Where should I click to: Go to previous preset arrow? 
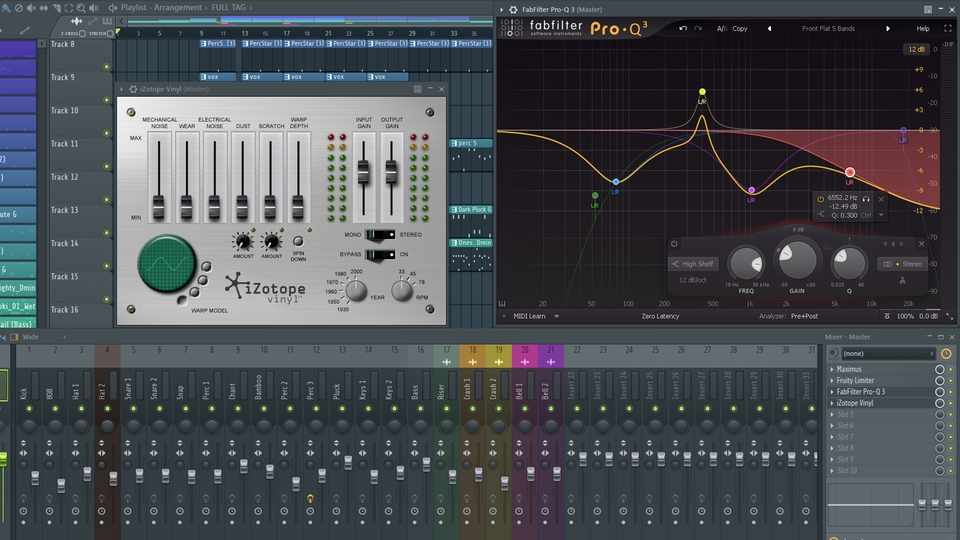[x=770, y=29]
